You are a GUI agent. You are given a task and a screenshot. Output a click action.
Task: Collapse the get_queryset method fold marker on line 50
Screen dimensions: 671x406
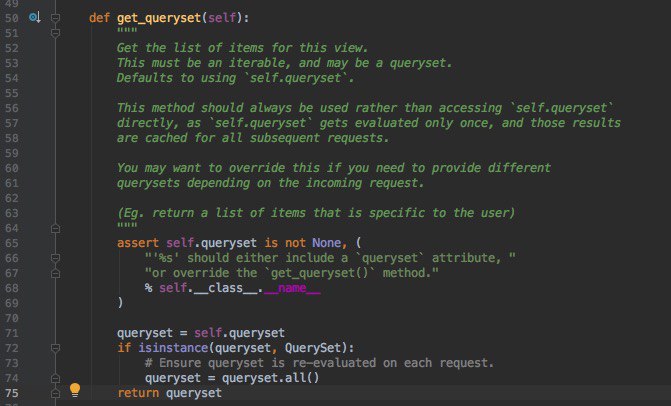click(x=55, y=18)
